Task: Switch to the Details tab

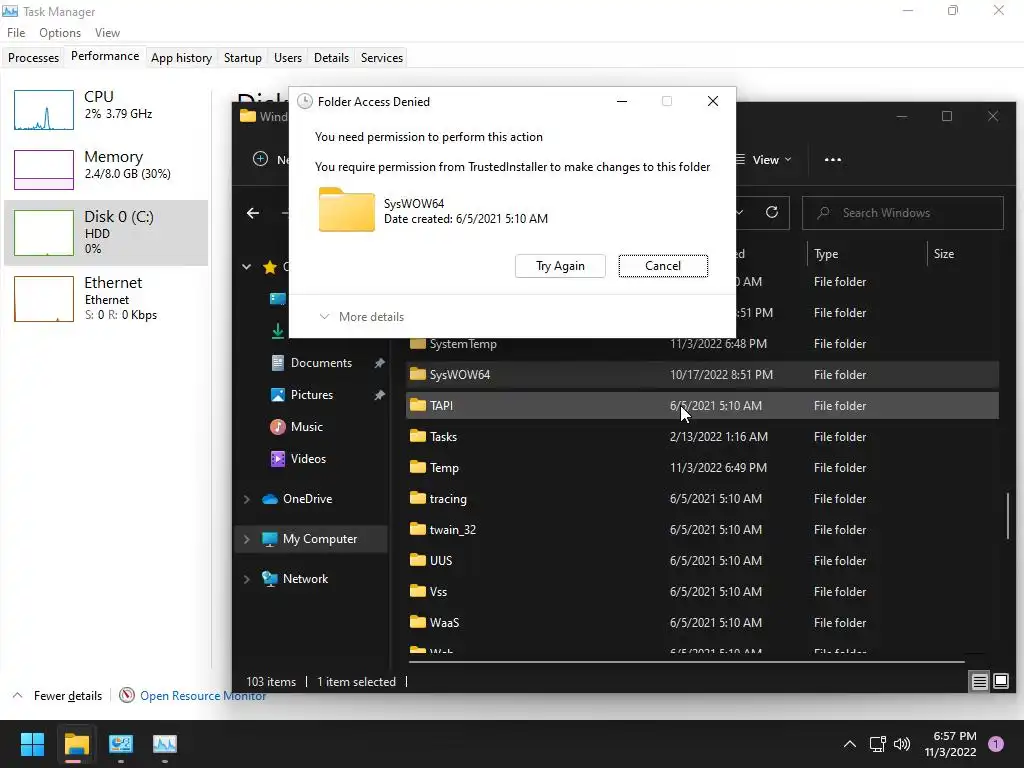Action: pos(331,57)
